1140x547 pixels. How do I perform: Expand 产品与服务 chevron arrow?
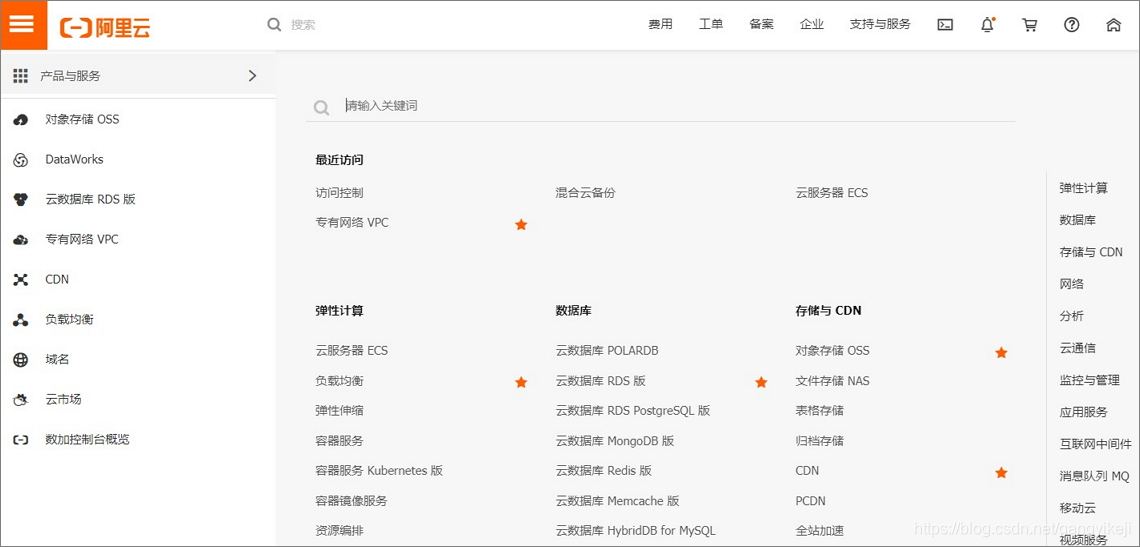point(252,76)
